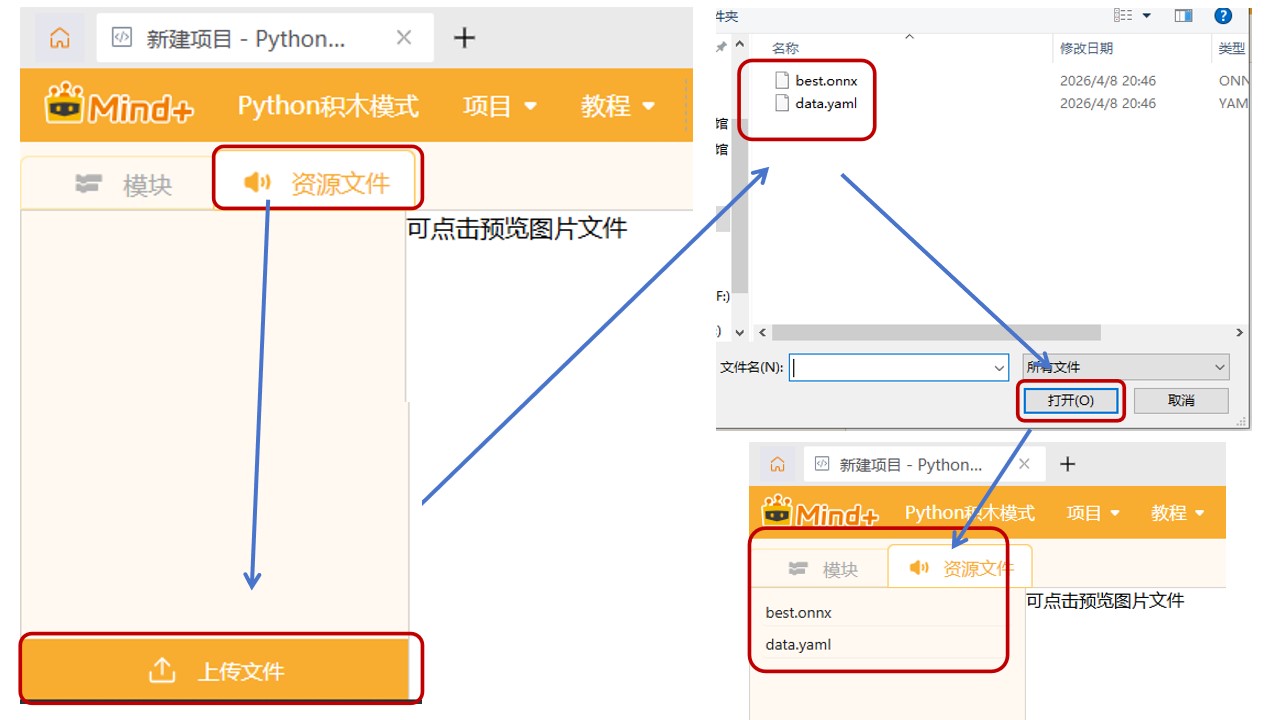Toggle the preview pane icon in the file dialog

tap(1183, 15)
